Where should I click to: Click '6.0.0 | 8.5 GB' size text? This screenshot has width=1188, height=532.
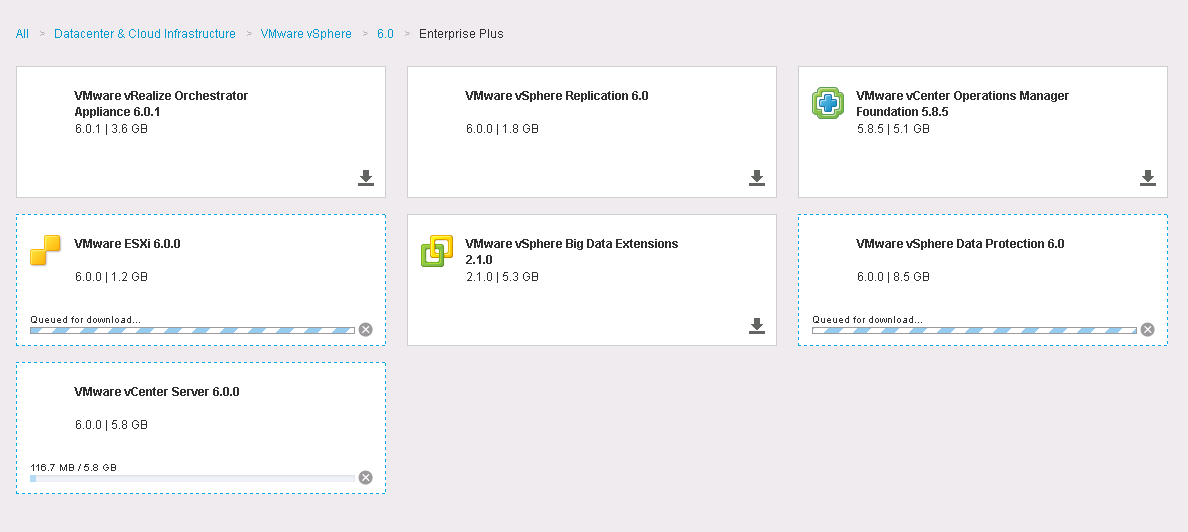pyautogui.click(x=893, y=277)
